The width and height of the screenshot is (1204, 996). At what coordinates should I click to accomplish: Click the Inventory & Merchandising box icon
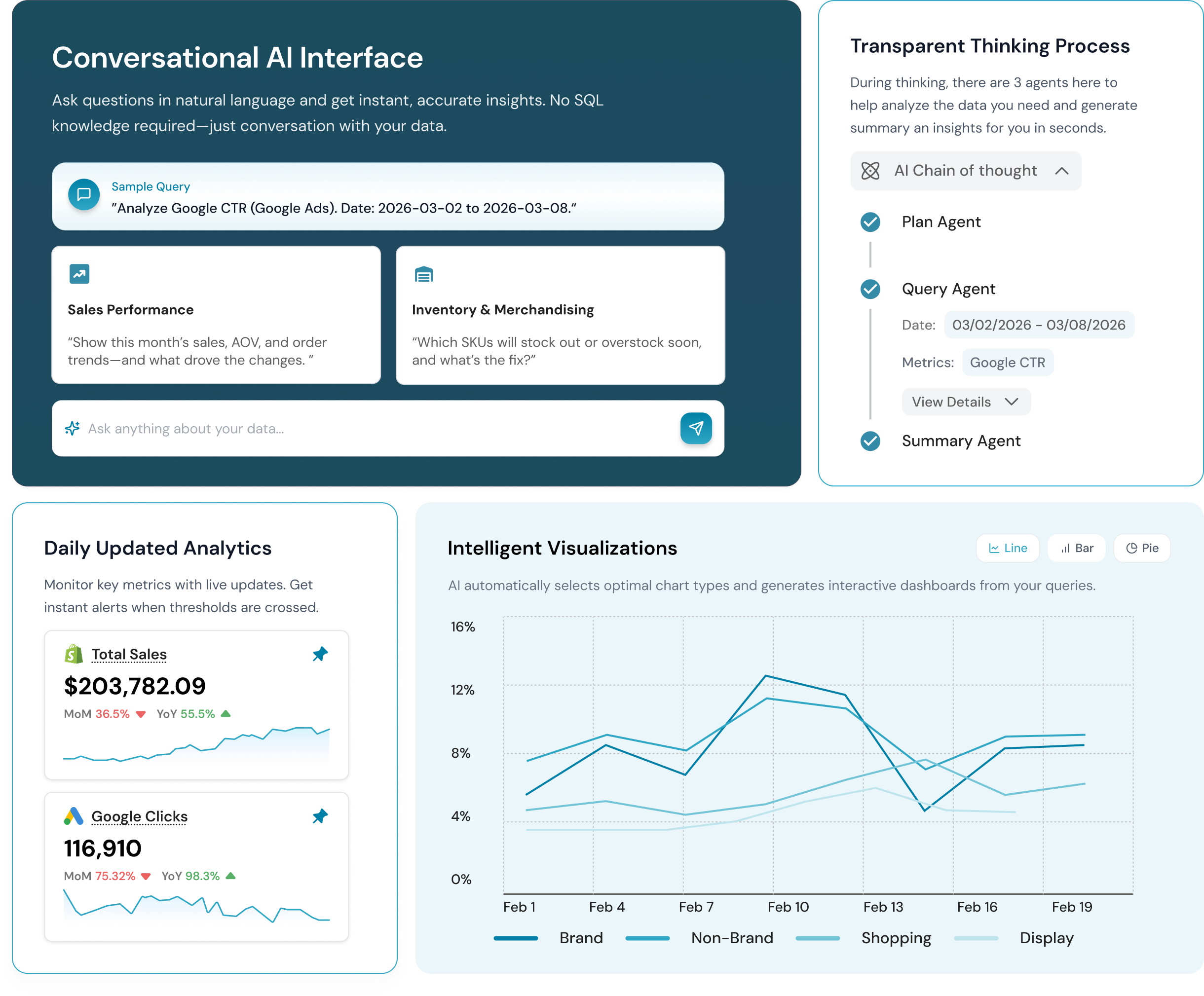pos(424,274)
